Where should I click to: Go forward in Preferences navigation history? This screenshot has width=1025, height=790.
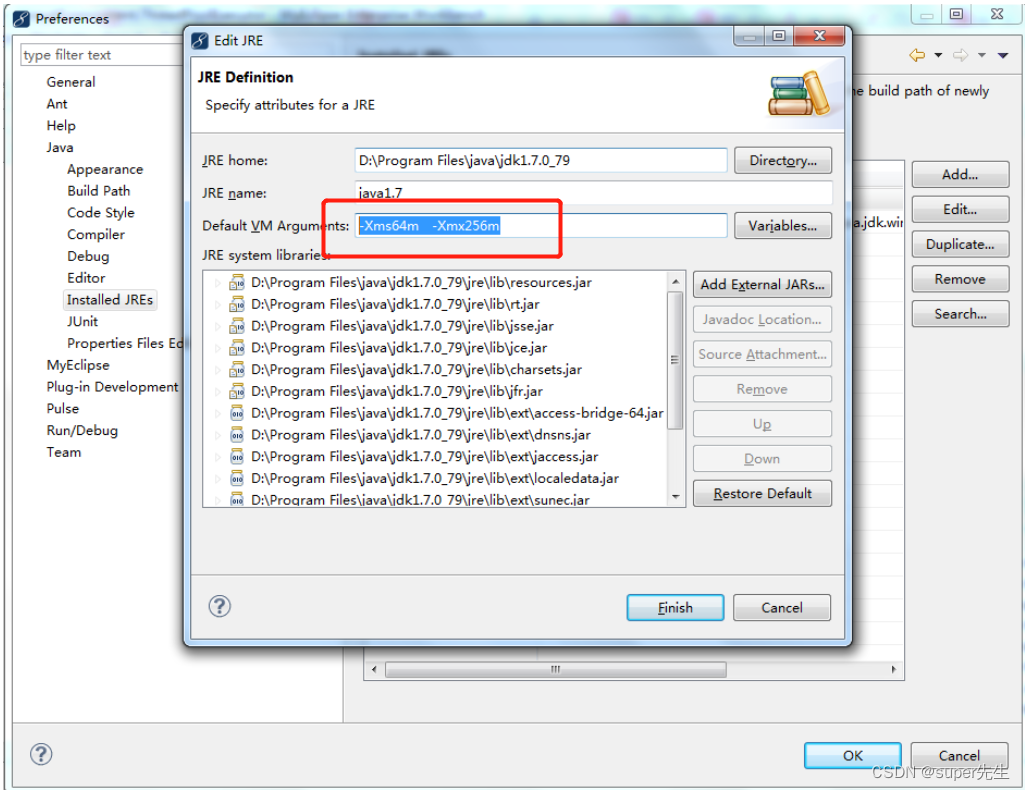click(x=960, y=55)
